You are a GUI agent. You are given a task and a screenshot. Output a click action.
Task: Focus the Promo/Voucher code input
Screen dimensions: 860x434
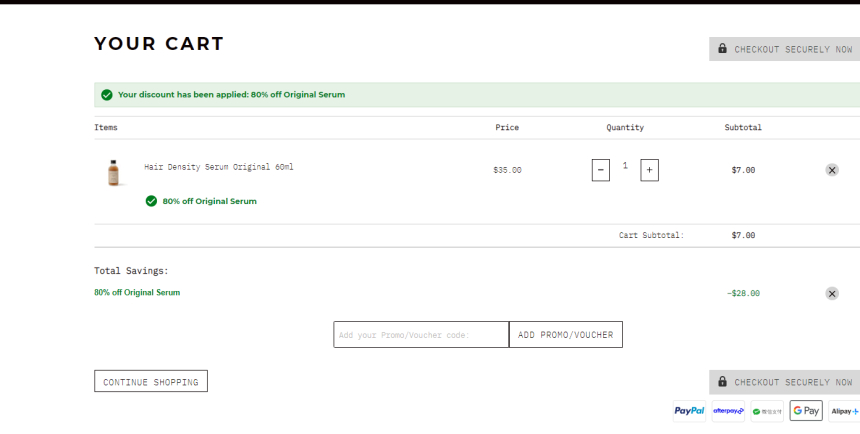[x=421, y=335]
